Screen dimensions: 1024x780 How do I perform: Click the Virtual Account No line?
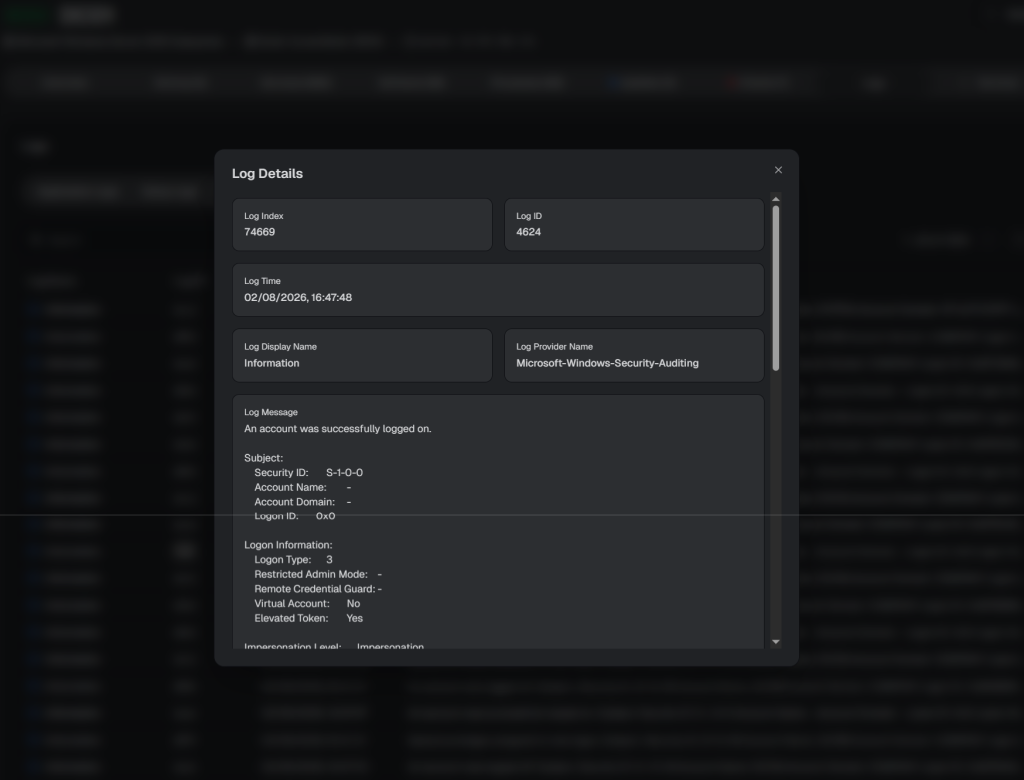(307, 604)
